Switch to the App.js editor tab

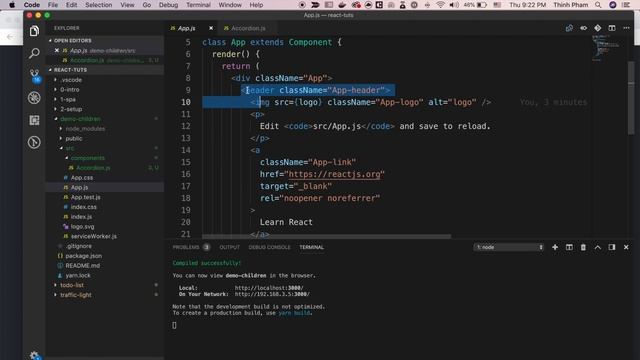coord(187,28)
